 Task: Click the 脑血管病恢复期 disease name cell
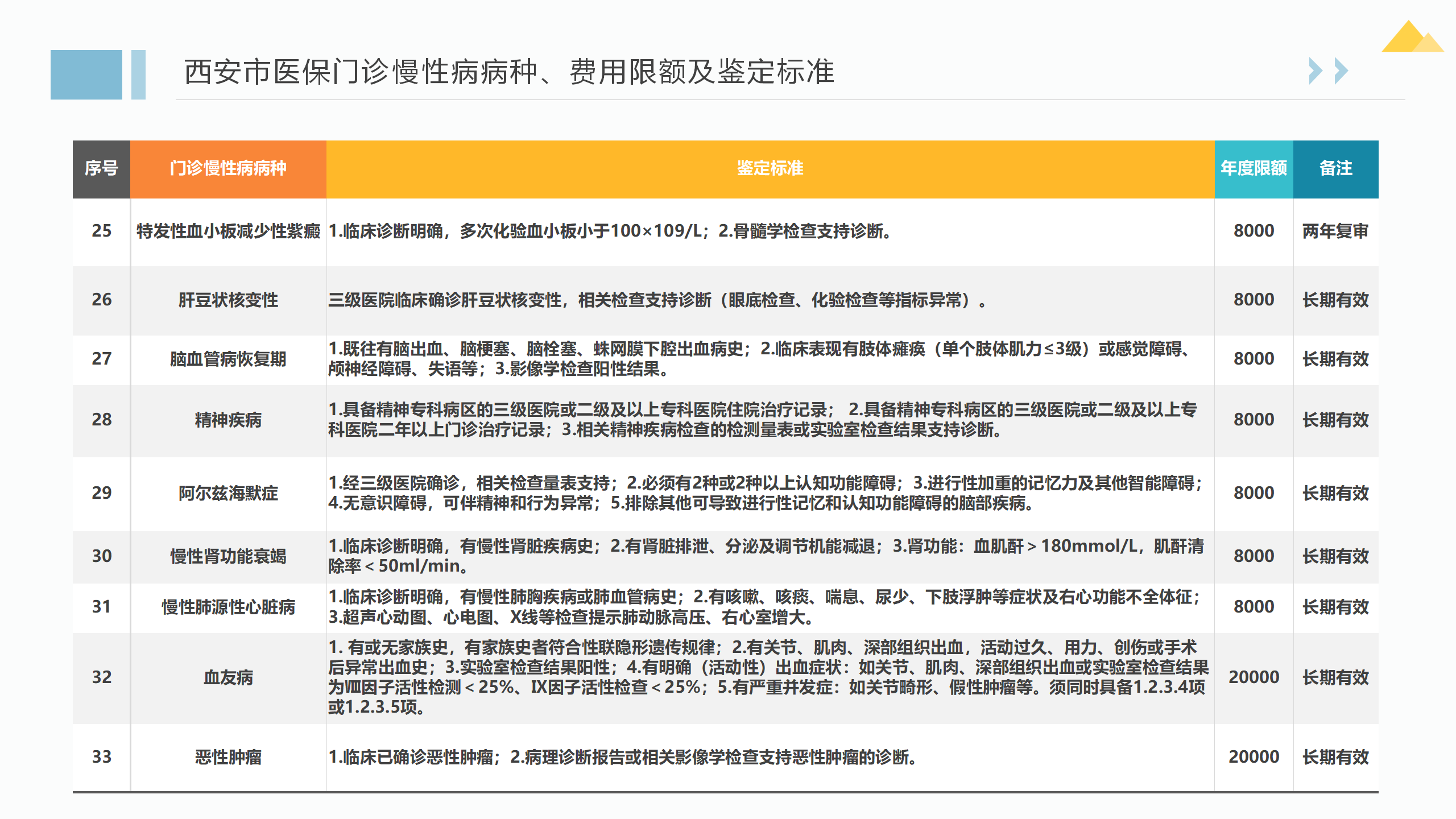[x=228, y=359]
